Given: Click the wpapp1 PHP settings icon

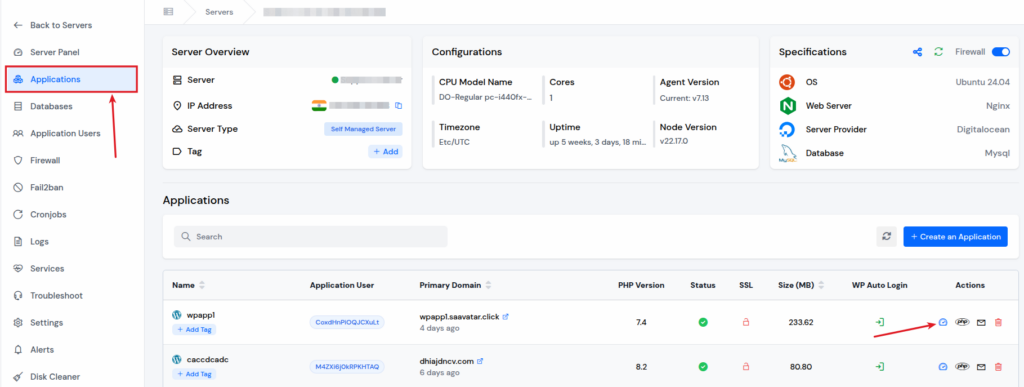Looking at the screenshot, I should 962,322.
